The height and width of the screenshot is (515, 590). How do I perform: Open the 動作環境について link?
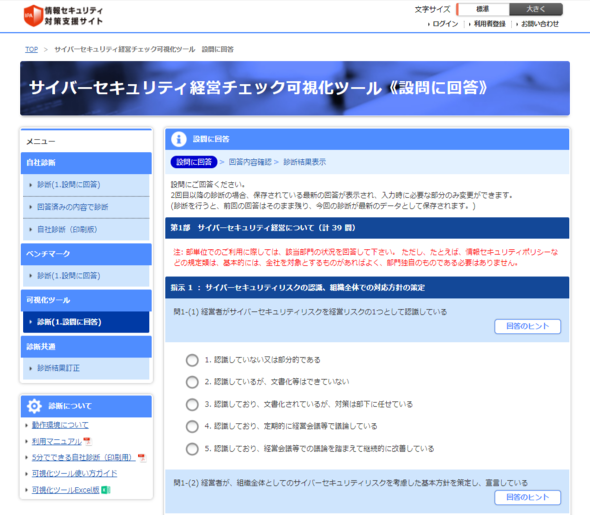pyautogui.click(x=60, y=425)
